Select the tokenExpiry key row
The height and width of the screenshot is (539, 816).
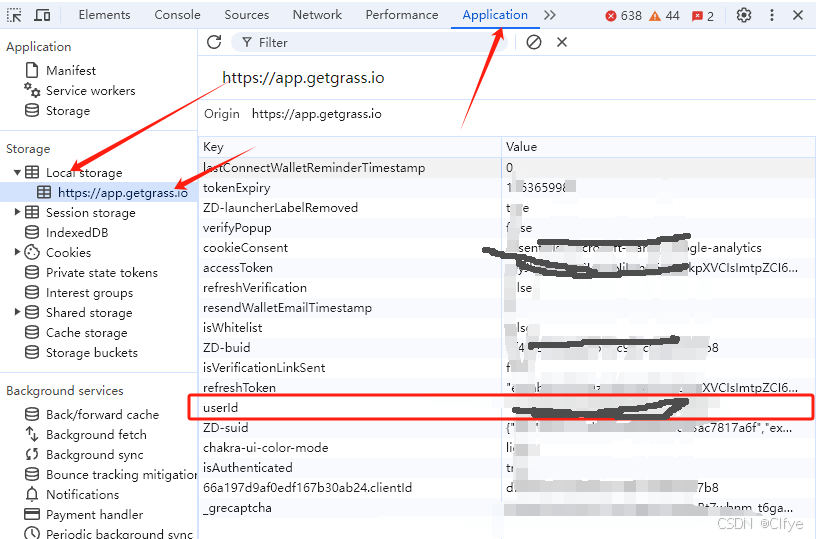point(507,188)
